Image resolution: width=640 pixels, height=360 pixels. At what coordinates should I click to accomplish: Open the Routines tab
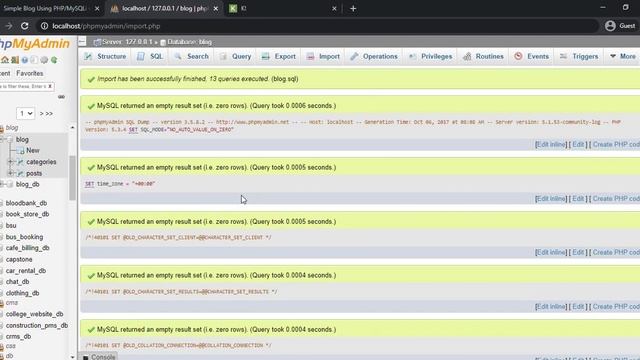[x=484, y=56]
